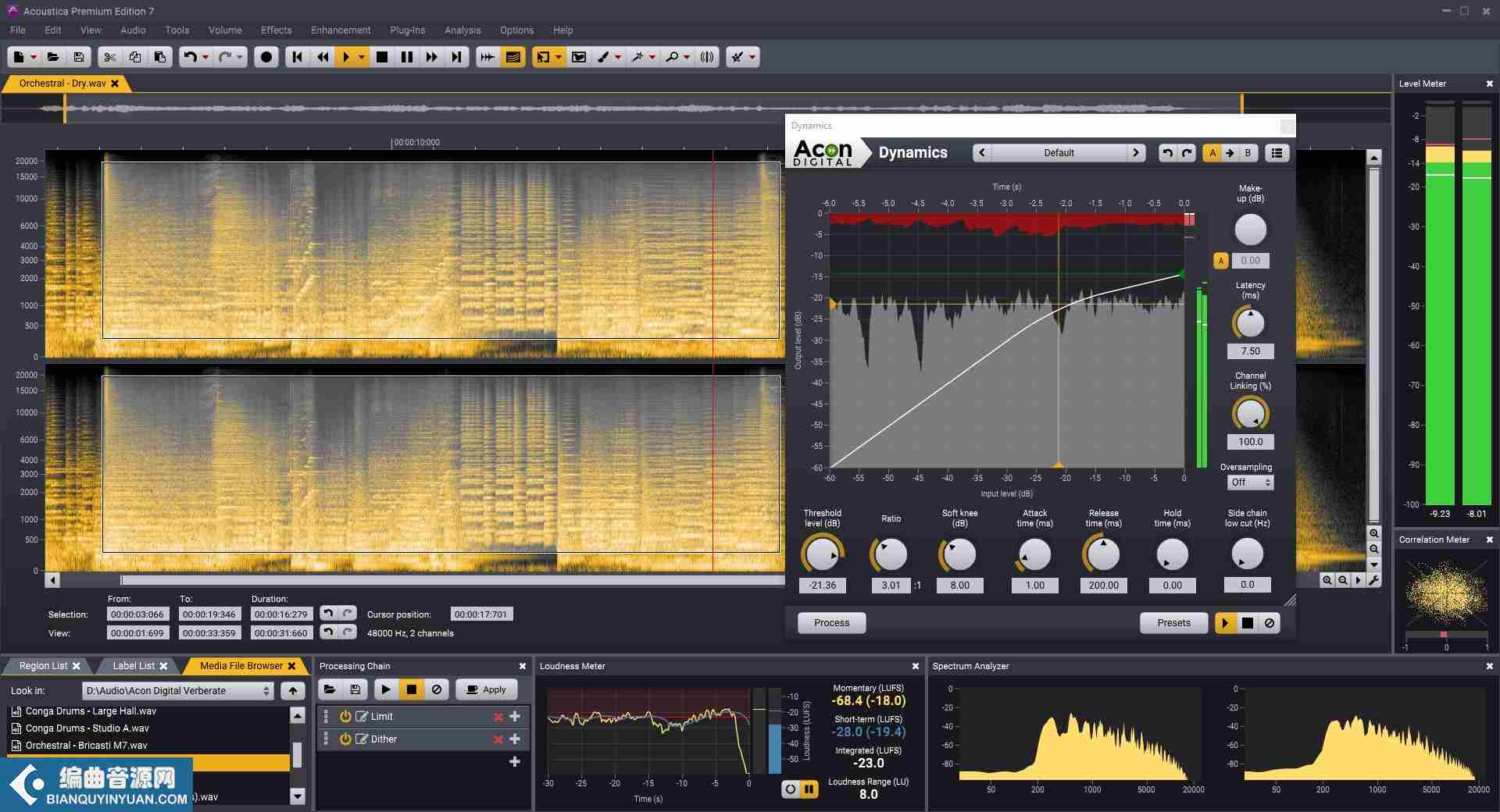Viewport: 1500px width, 812px height.
Task: Adjust the Ratio knob
Action: click(x=891, y=554)
